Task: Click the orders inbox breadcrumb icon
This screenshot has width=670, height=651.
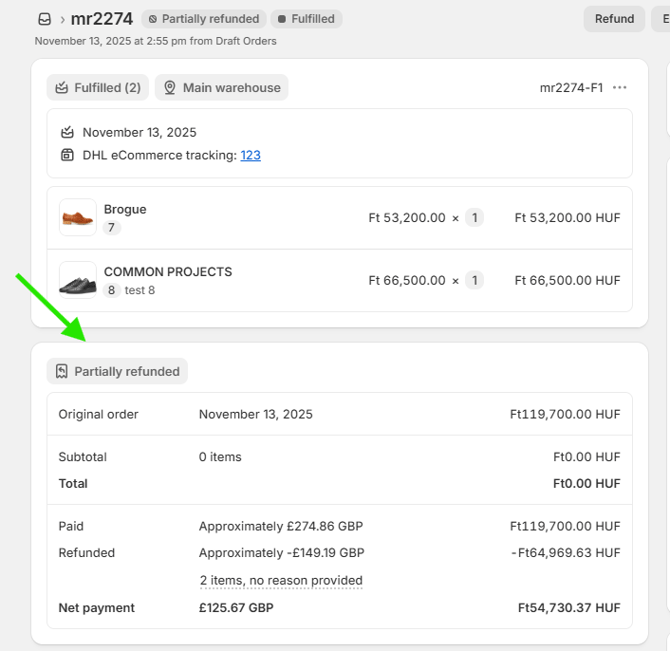Action: (44, 19)
